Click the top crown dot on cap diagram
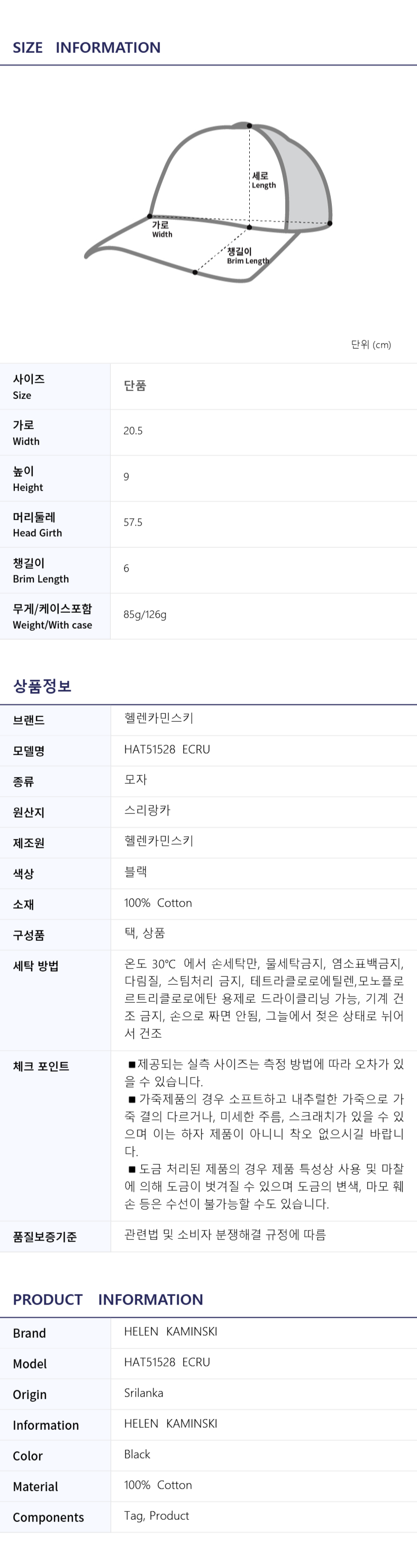Screen dimensions: 417x1568 pyautogui.click(x=250, y=126)
